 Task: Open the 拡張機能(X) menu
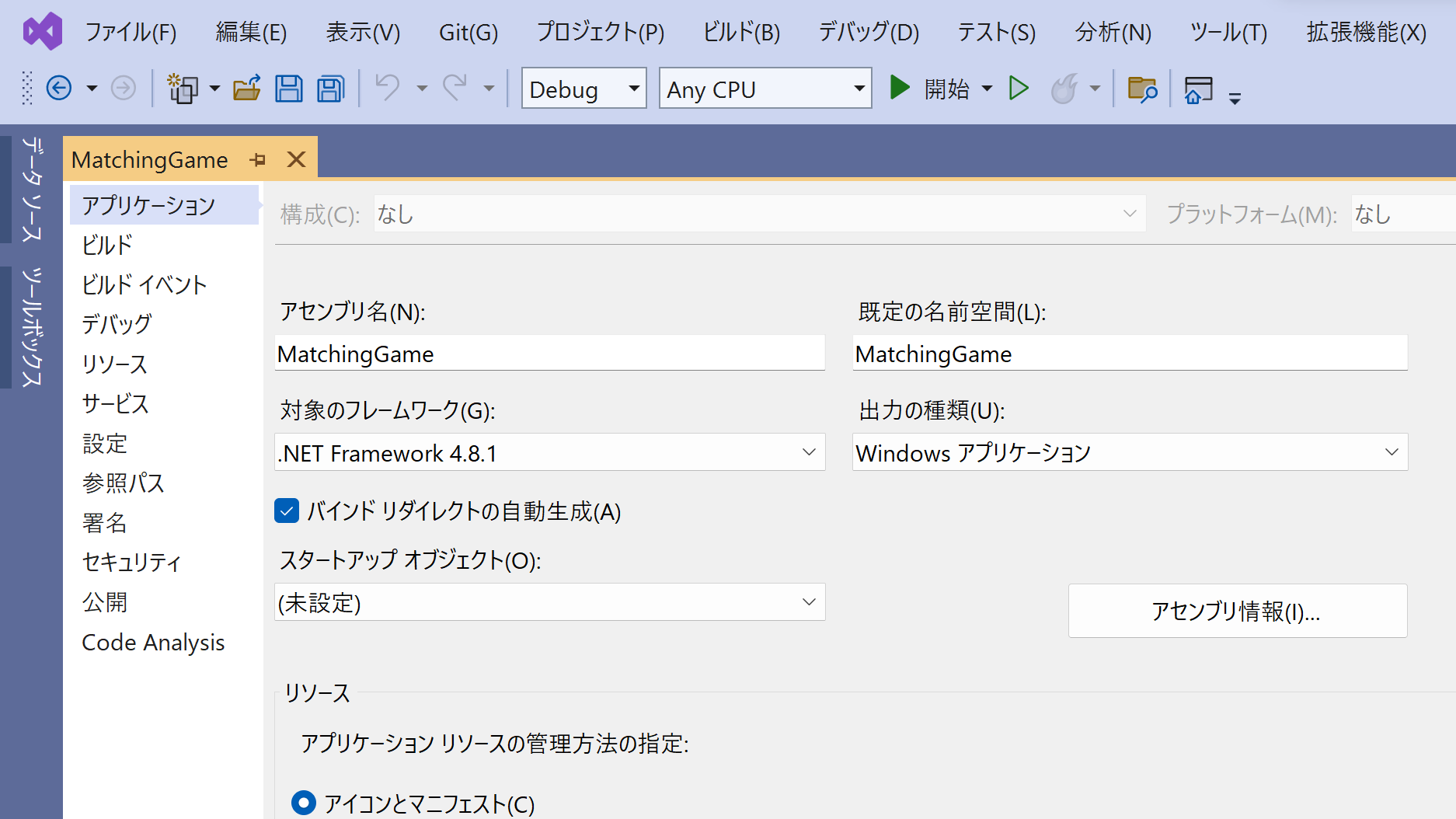click(1367, 32)
